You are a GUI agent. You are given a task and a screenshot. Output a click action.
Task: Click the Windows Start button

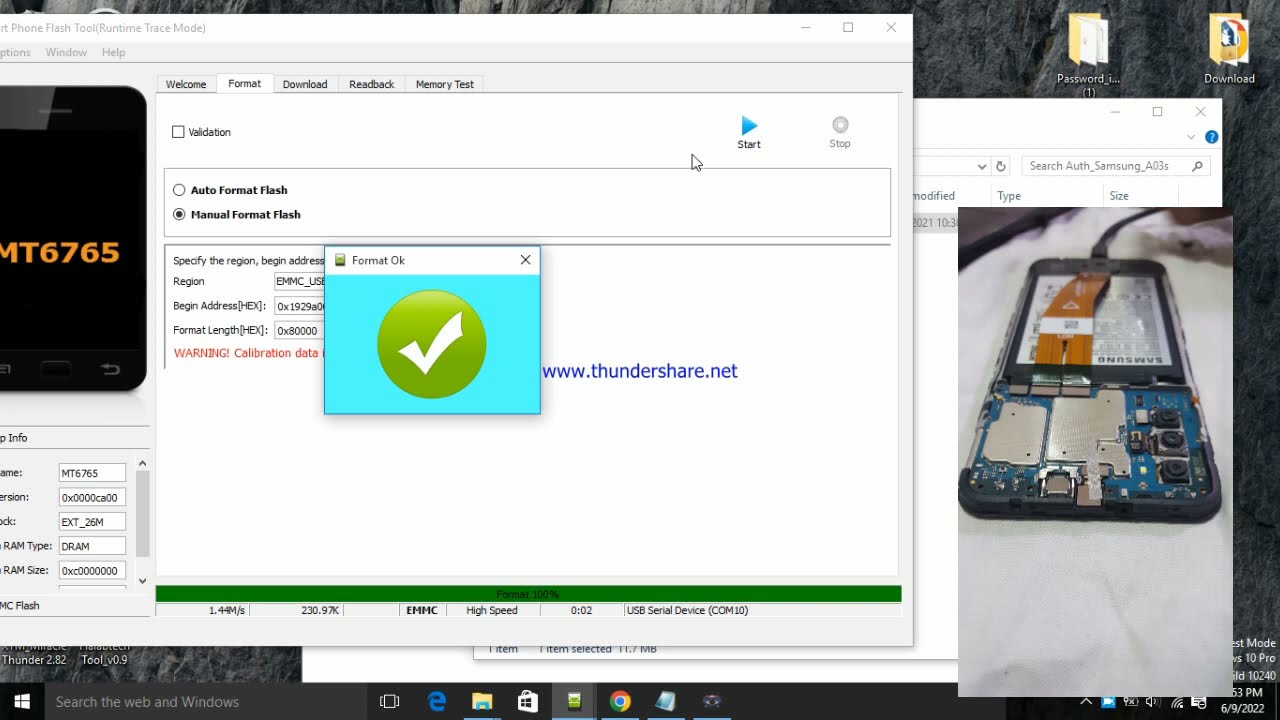pos(21,702)
